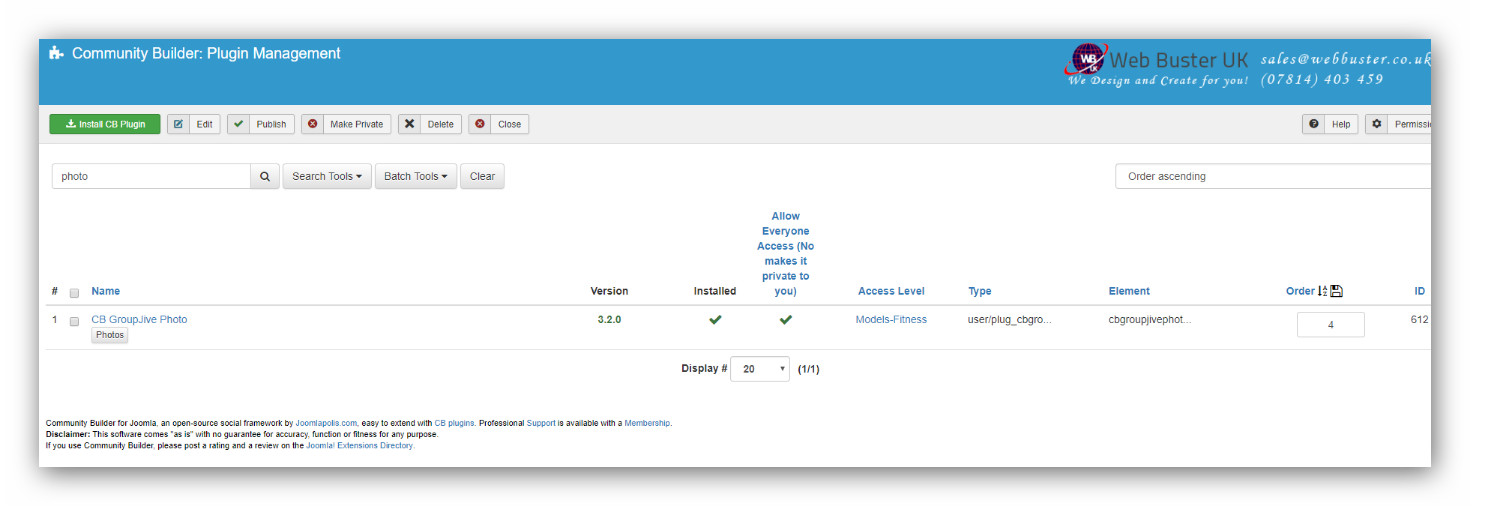The width and height of the screenshot is (1500, 505).
Task: Tick the CB GroupJive Photo row checkbox
Action: click(74, 321)
